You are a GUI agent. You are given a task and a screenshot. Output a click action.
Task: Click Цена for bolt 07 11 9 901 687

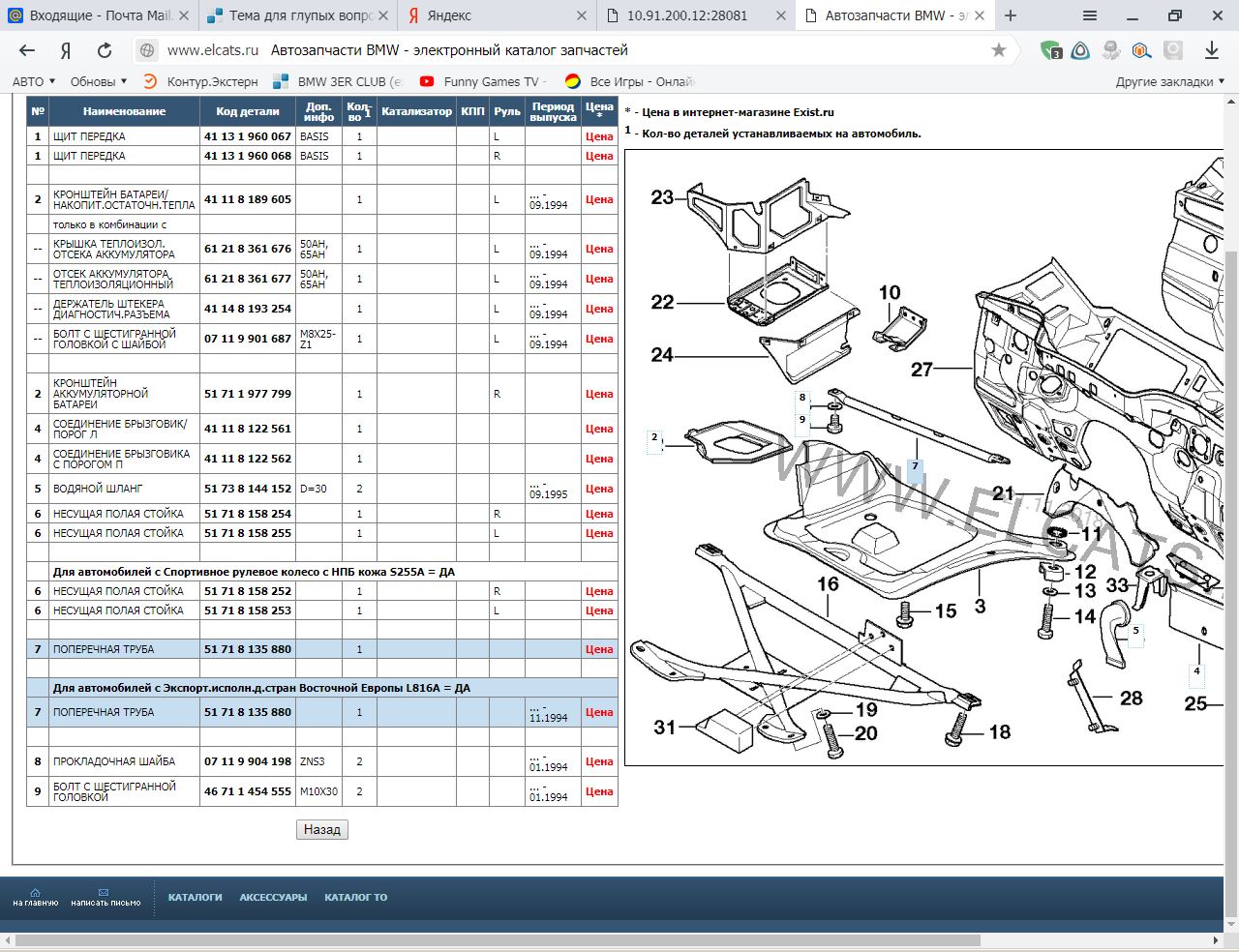599,339
